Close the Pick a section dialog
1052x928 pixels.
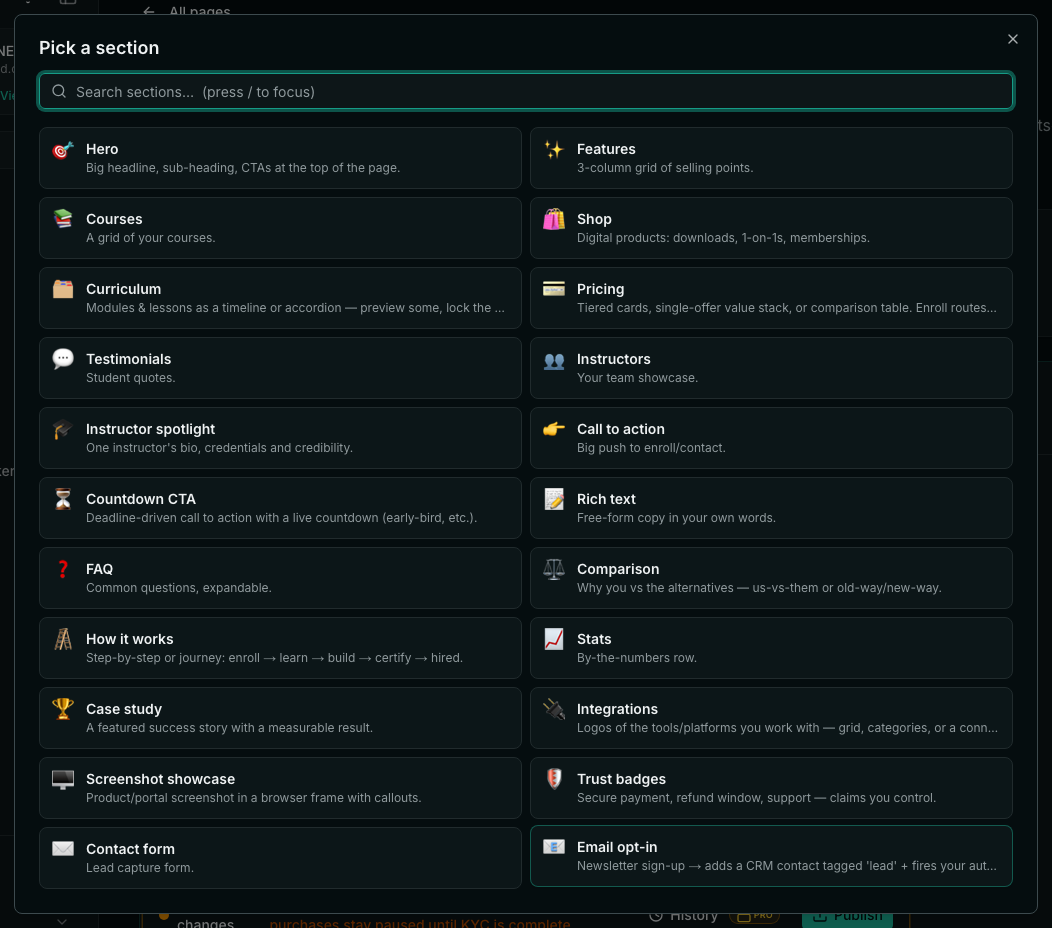[x=1012, y=40]
